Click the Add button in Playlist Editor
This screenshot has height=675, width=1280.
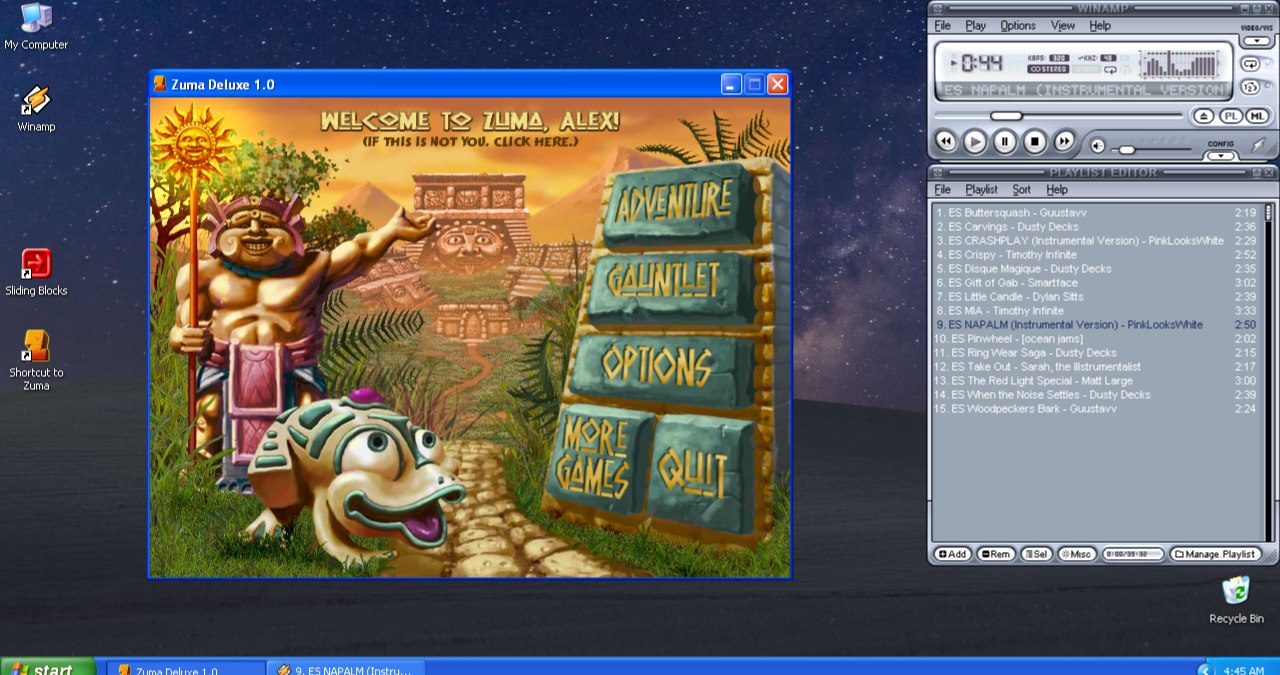pos(952,554)
